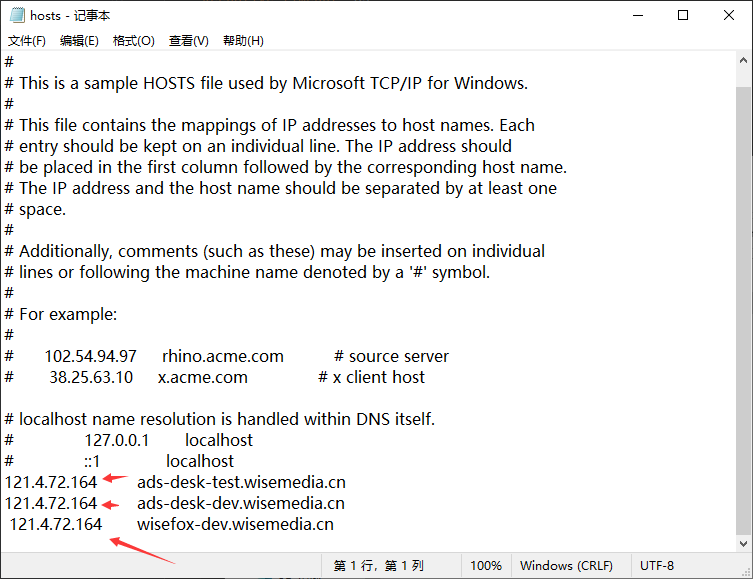Open the 格式(O) menu

(x=134, y=41)
